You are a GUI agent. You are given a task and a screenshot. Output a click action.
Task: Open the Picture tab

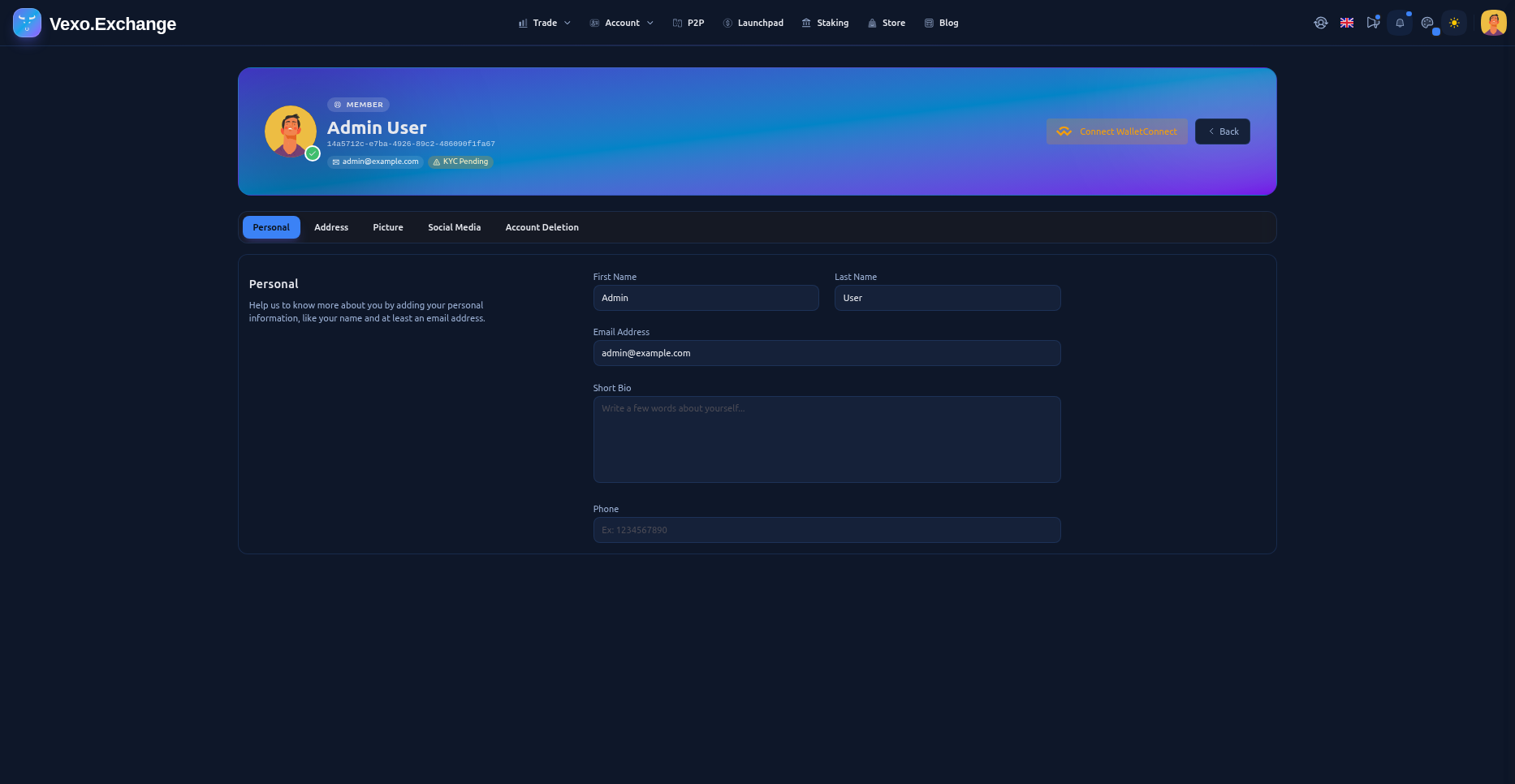pos(388,227)
